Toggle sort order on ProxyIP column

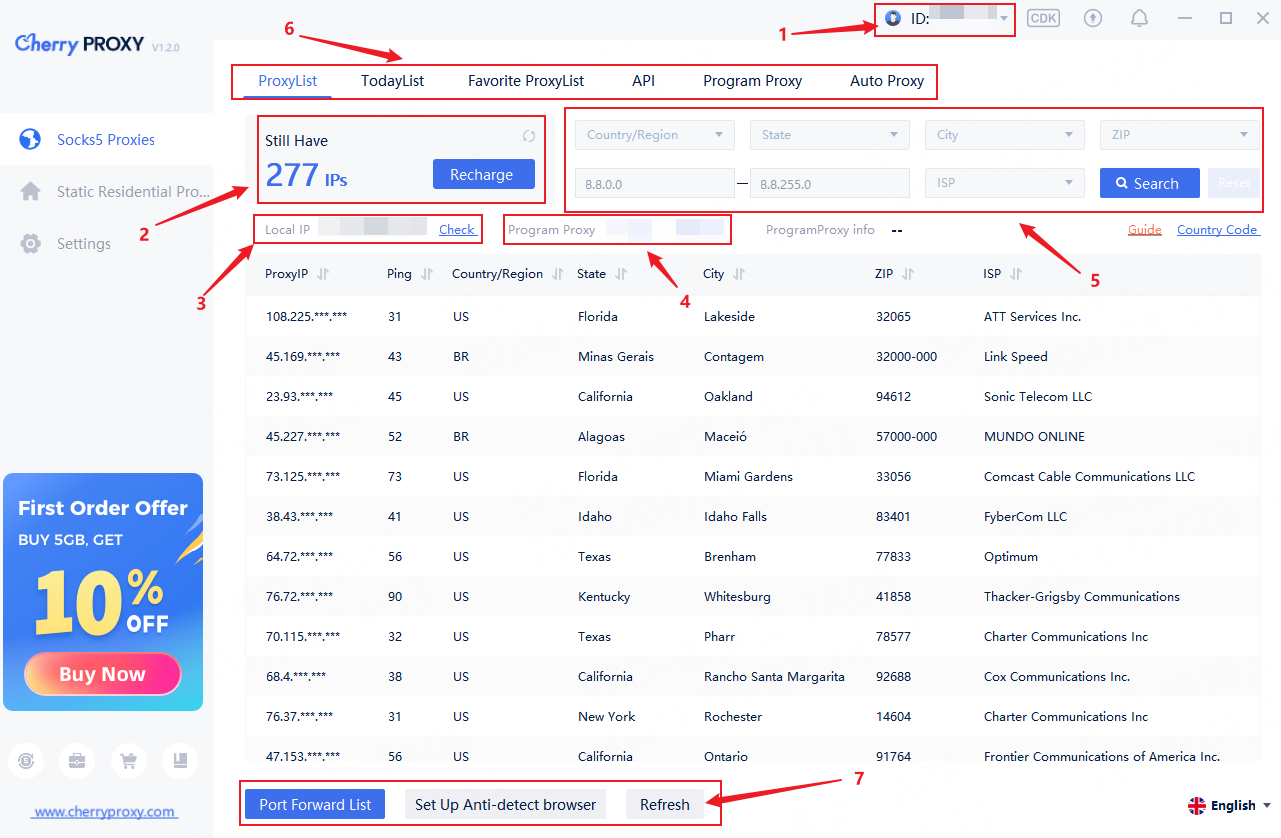click(x=324, y=274)
